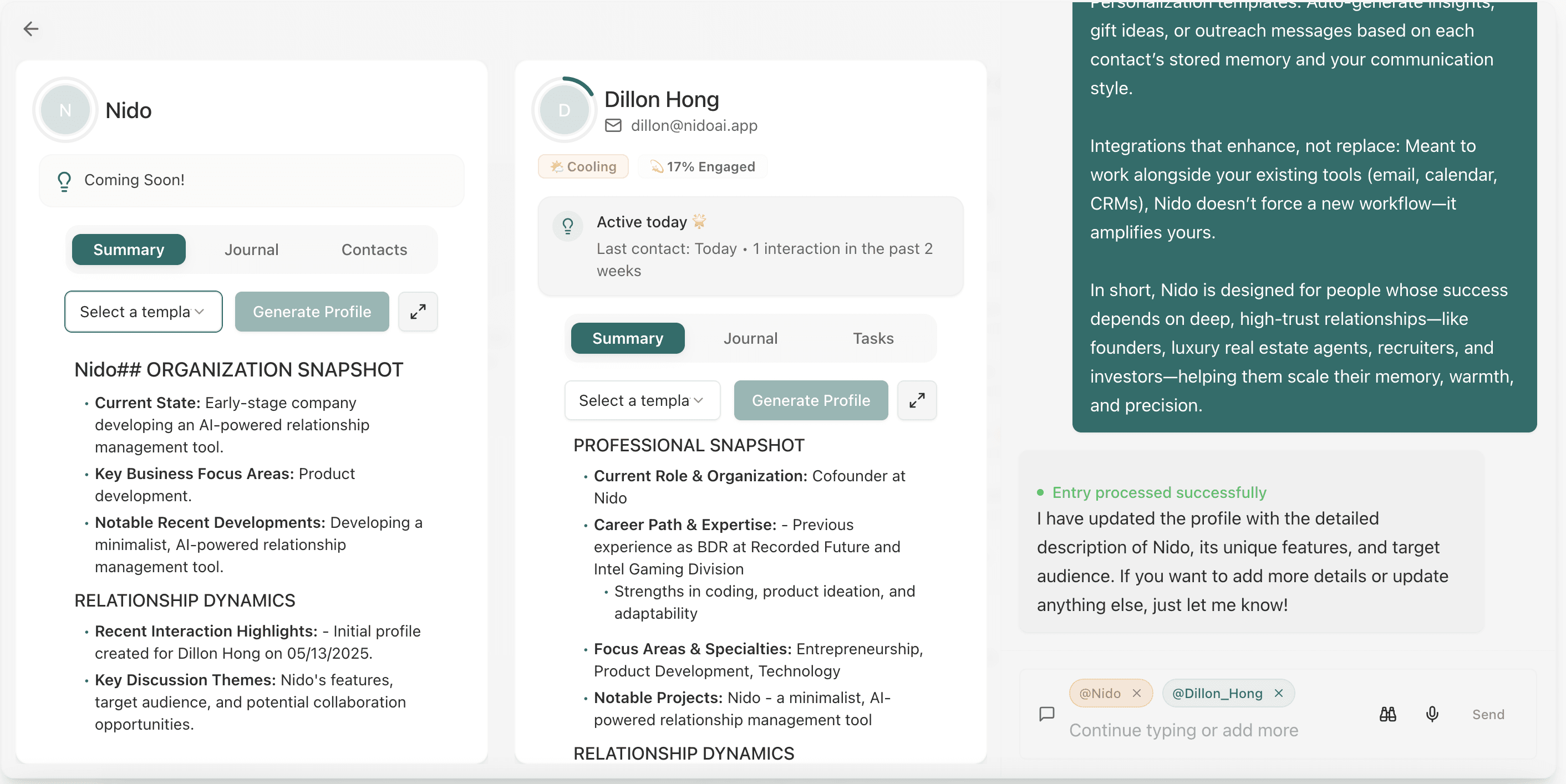This screenshot has width=1566, height=784.
Task: Click Dillon Hong's avatar circle
Action: point(564,110)
